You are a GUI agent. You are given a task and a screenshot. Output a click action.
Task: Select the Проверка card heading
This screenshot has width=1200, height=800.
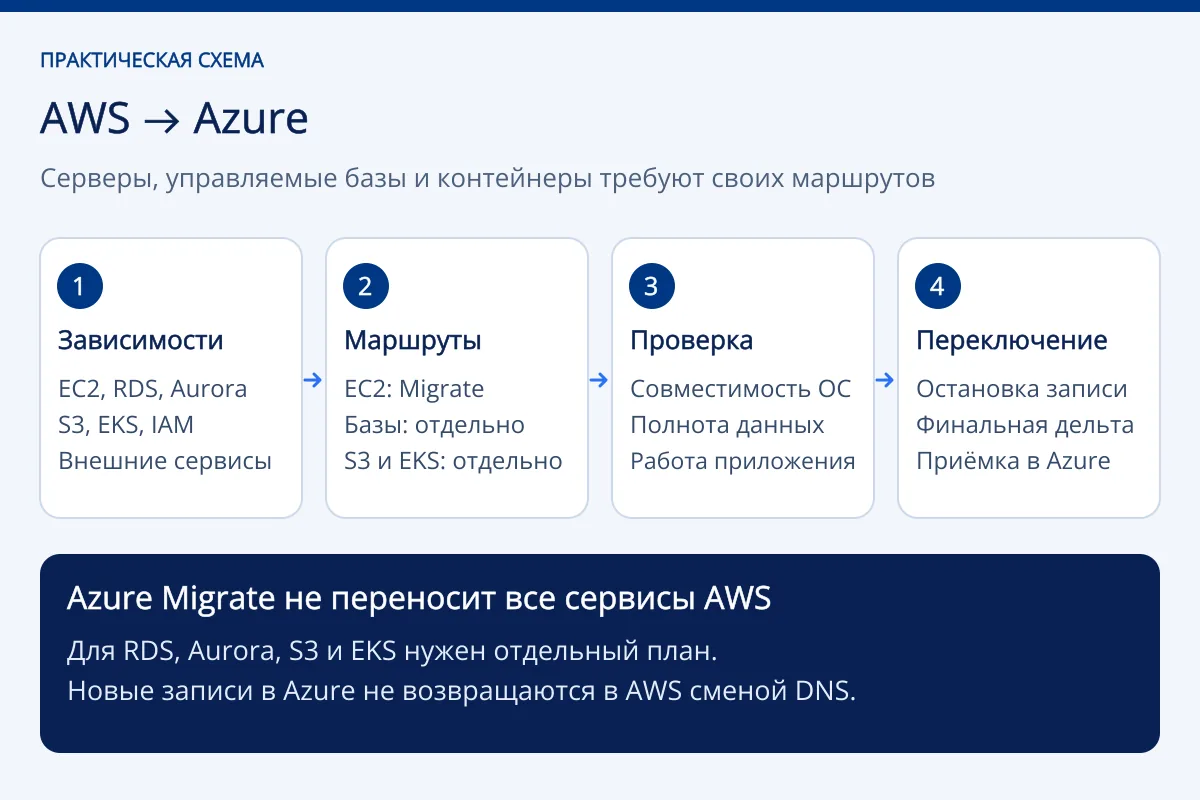pos(692,340)
